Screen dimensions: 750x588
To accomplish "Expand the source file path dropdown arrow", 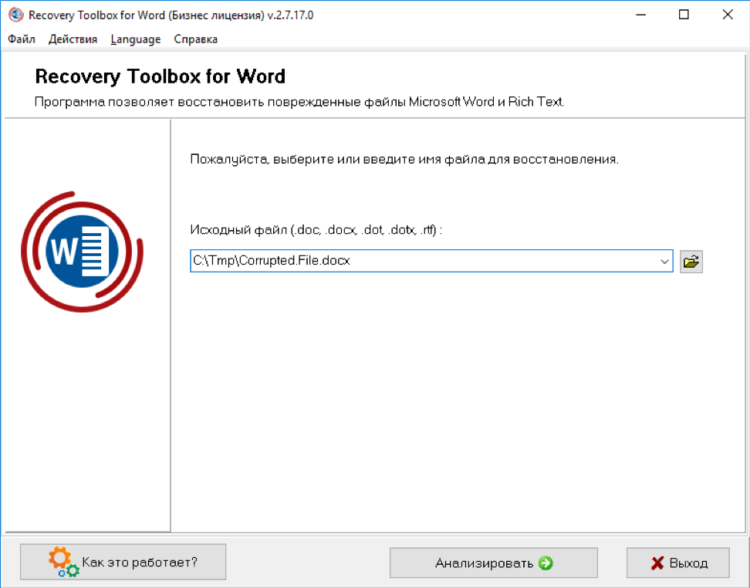I will pyautogui.click(x=664, y=261).
